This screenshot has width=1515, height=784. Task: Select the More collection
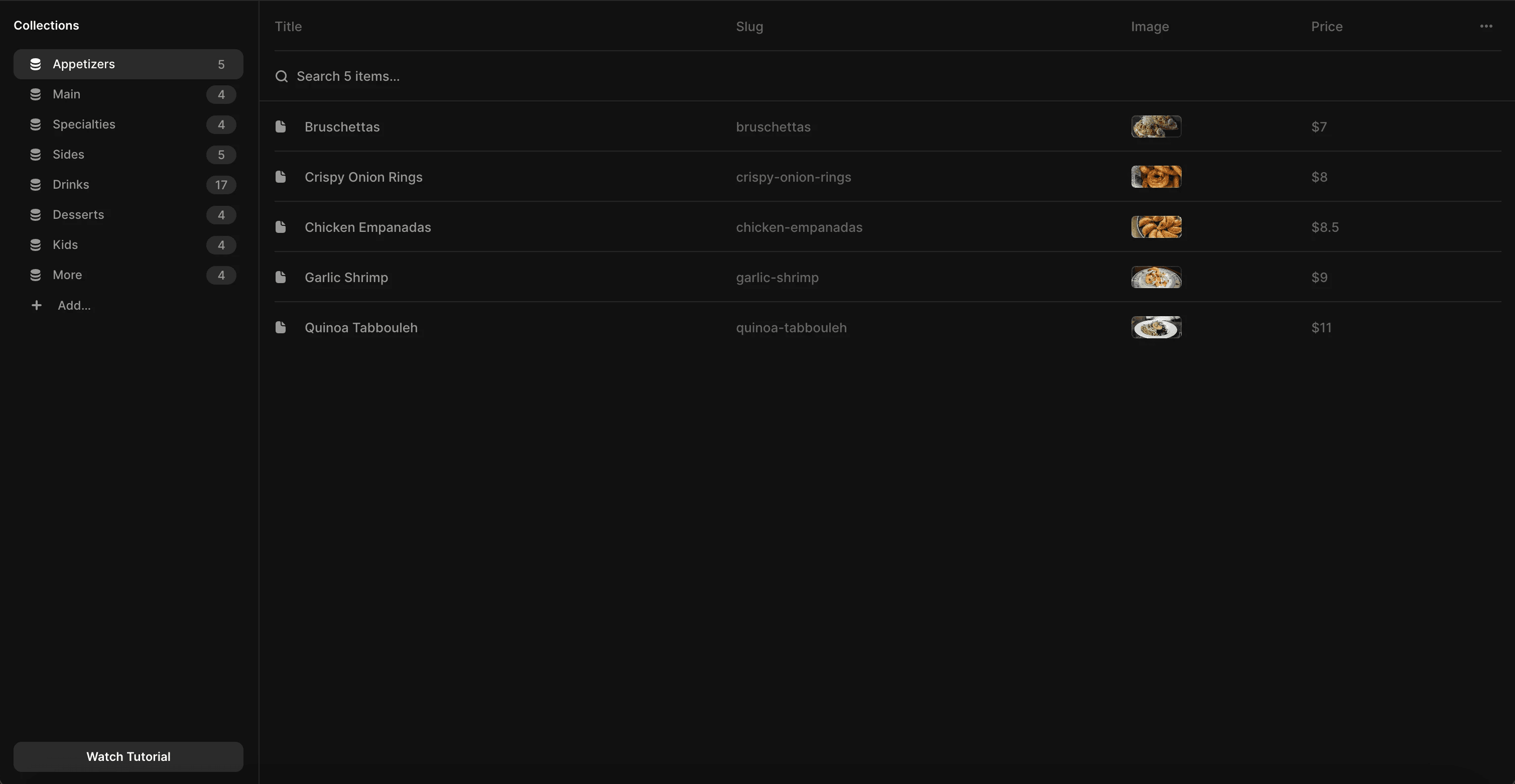point(67,275)
